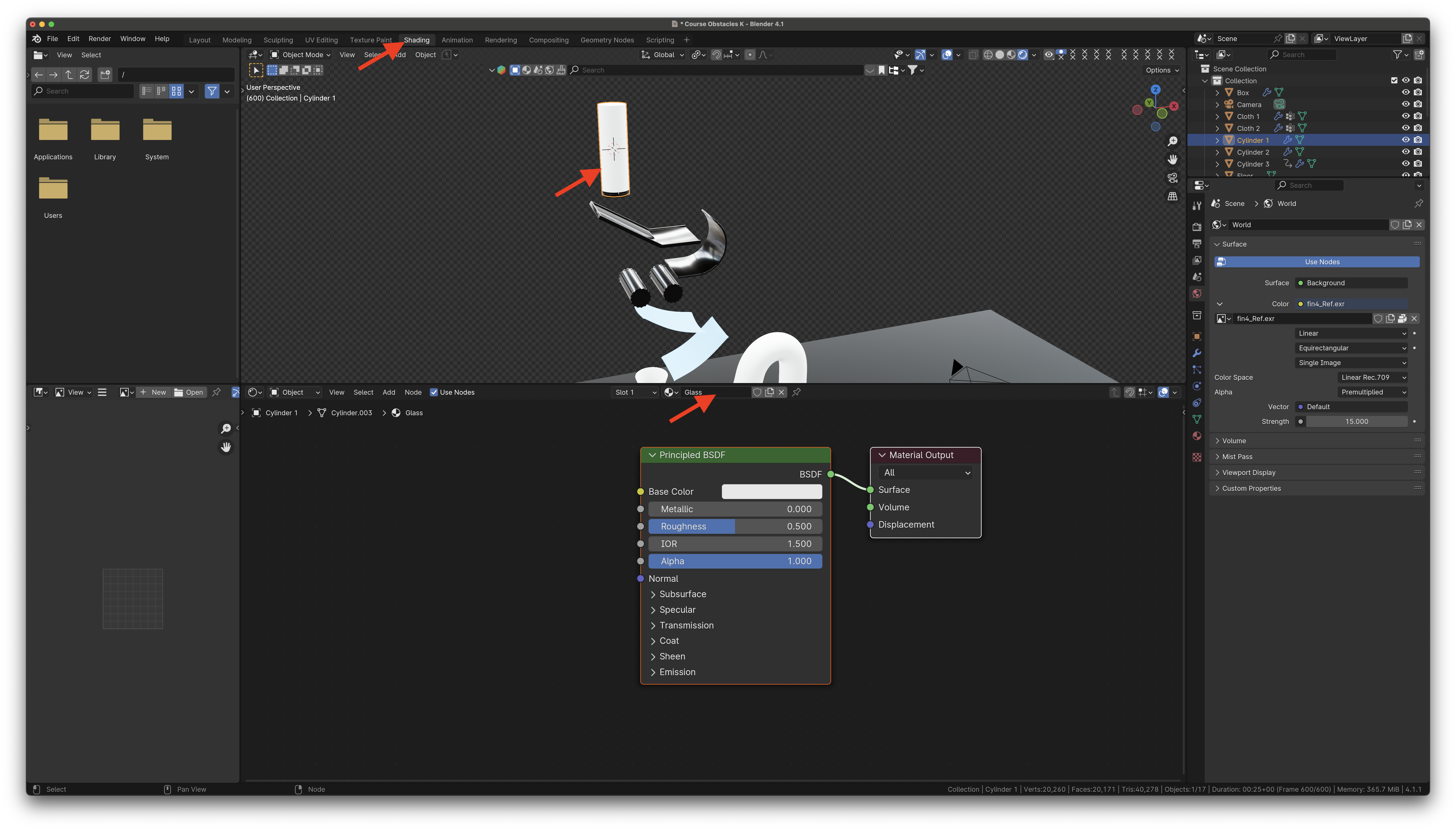This screenshot has width=1456, height=830.
Task: Open the Render properties tab
Action: pos(1197,227)
